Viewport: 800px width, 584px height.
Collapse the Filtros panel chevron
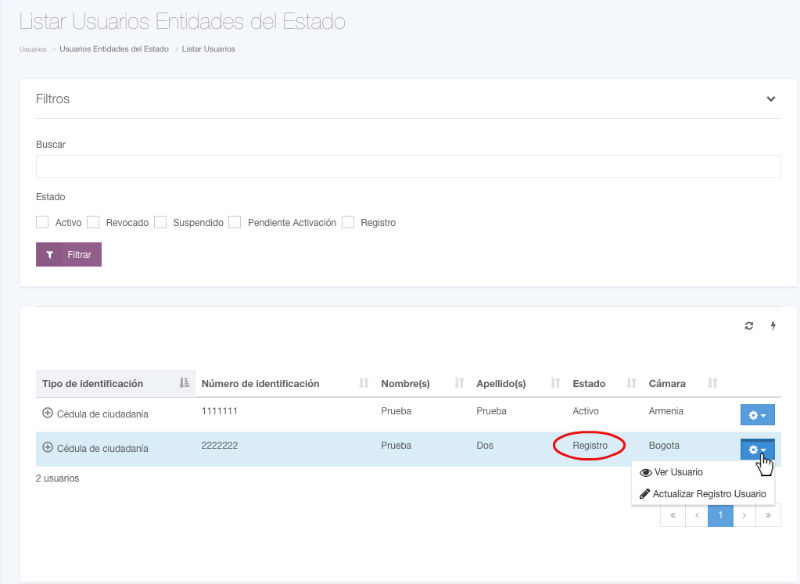tap(770, 99)
